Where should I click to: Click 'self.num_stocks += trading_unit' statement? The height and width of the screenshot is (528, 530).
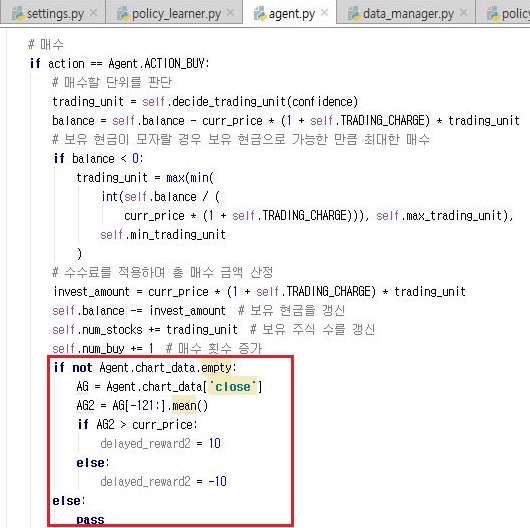click(145, 329)
